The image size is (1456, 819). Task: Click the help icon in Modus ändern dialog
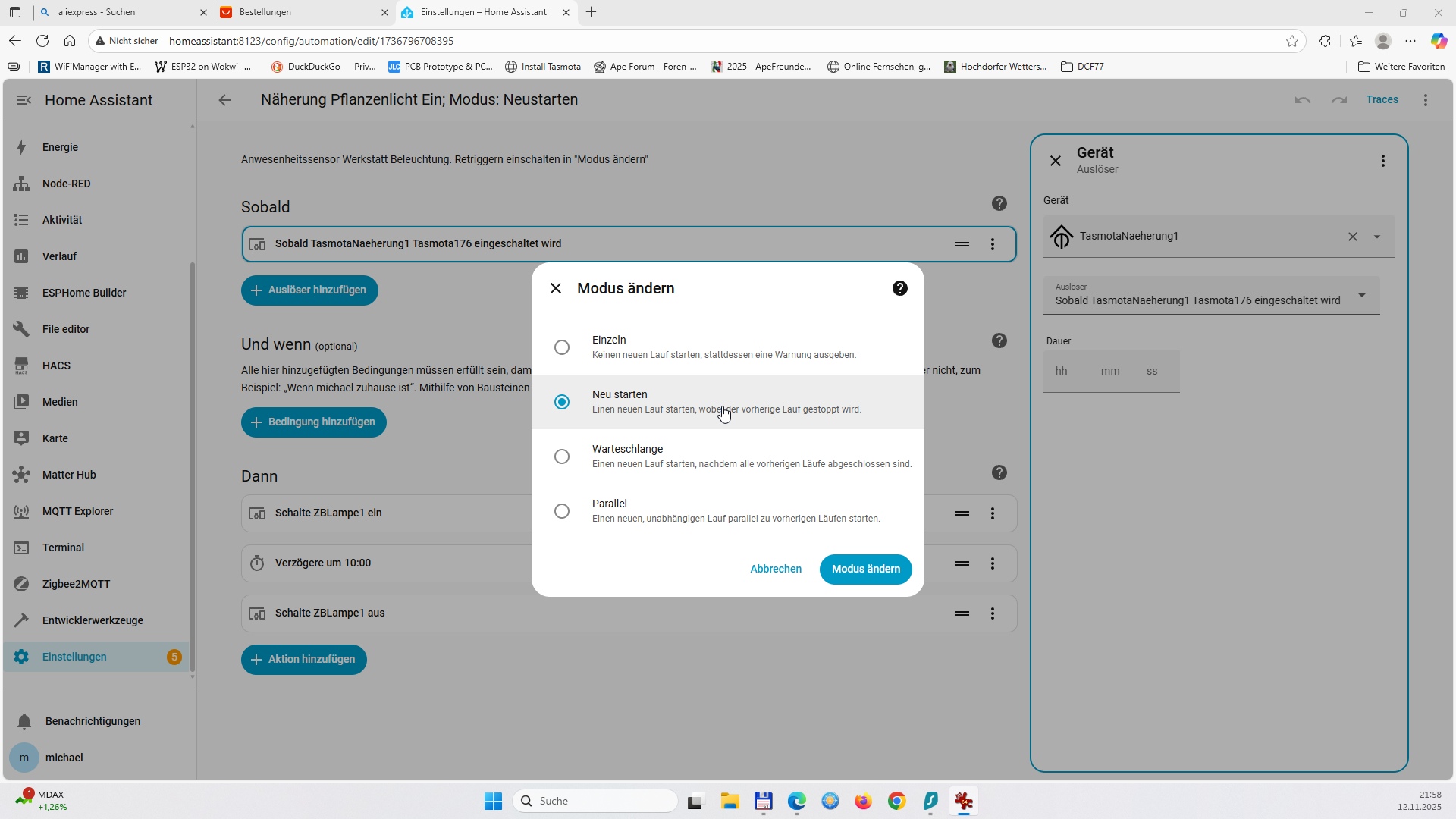point(899,288)
